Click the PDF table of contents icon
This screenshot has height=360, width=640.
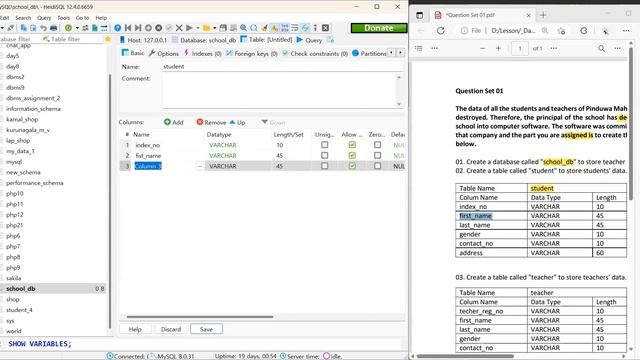pyautogui.click(x=418, y=48)
